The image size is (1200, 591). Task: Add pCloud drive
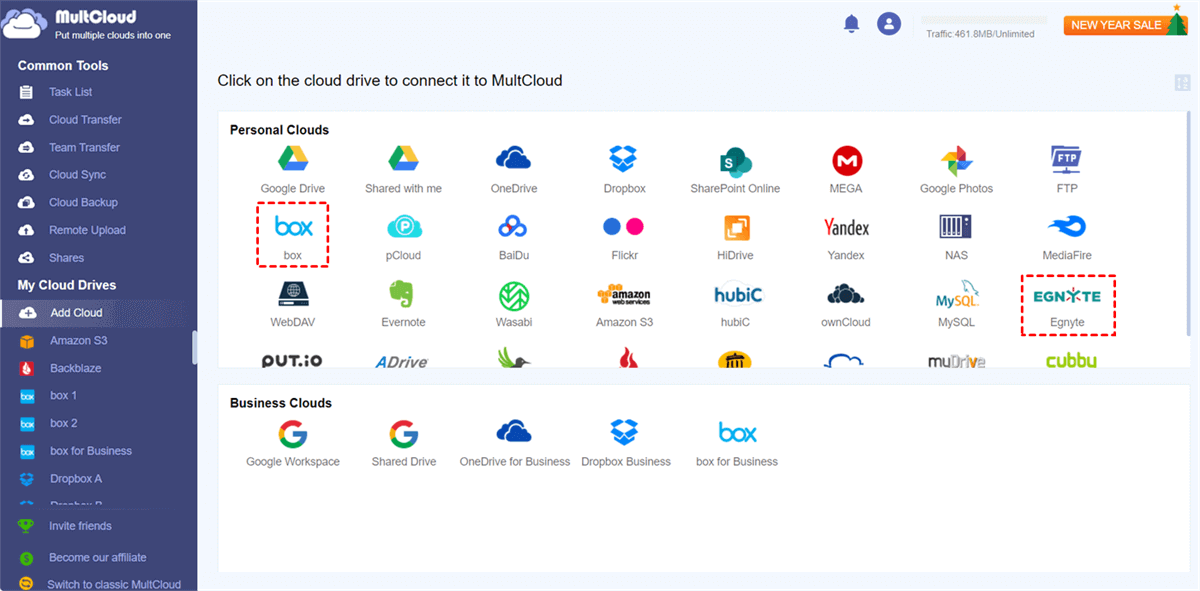(x=403, y=228)
